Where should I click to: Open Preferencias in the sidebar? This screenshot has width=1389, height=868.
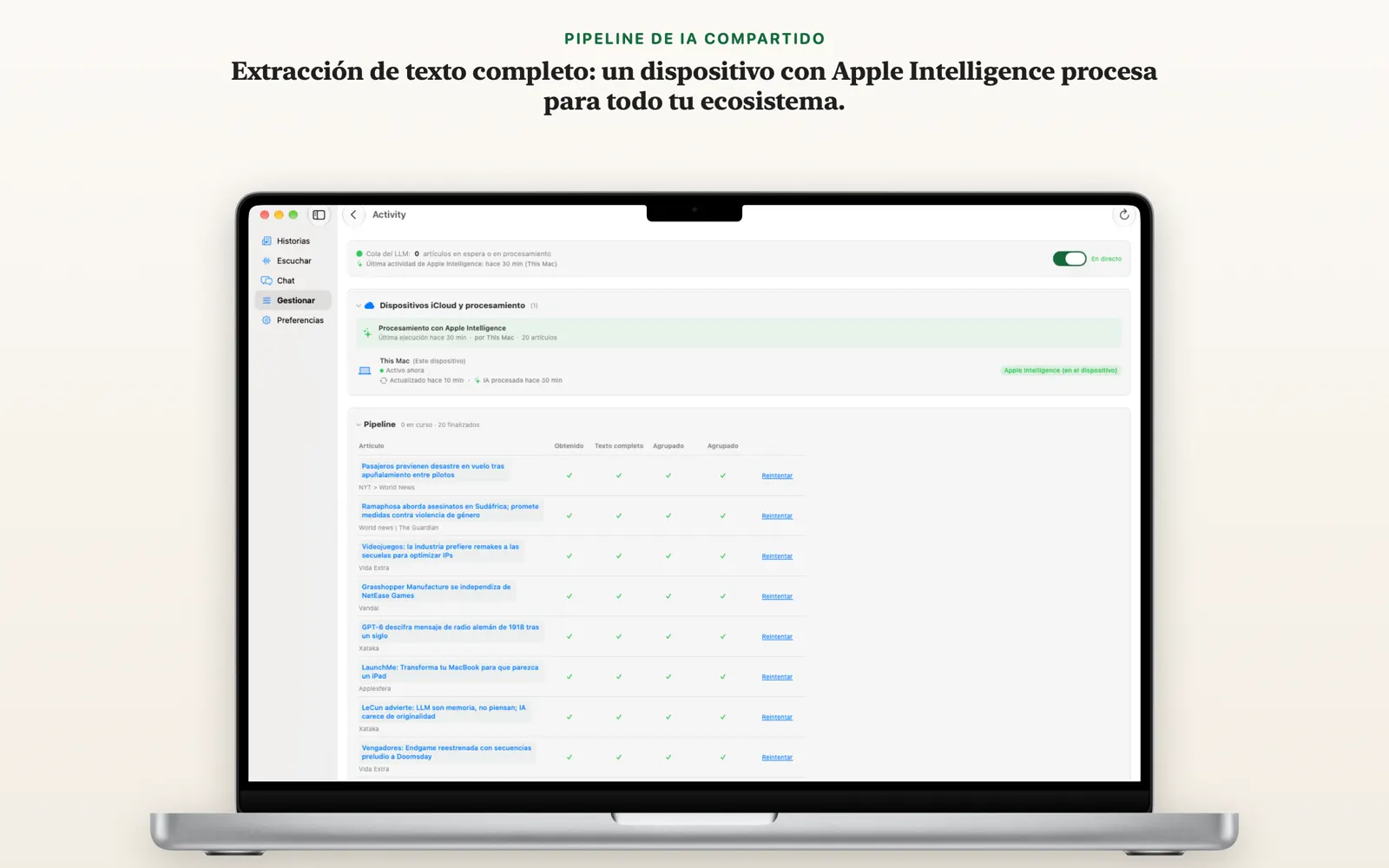pos(293,320)
